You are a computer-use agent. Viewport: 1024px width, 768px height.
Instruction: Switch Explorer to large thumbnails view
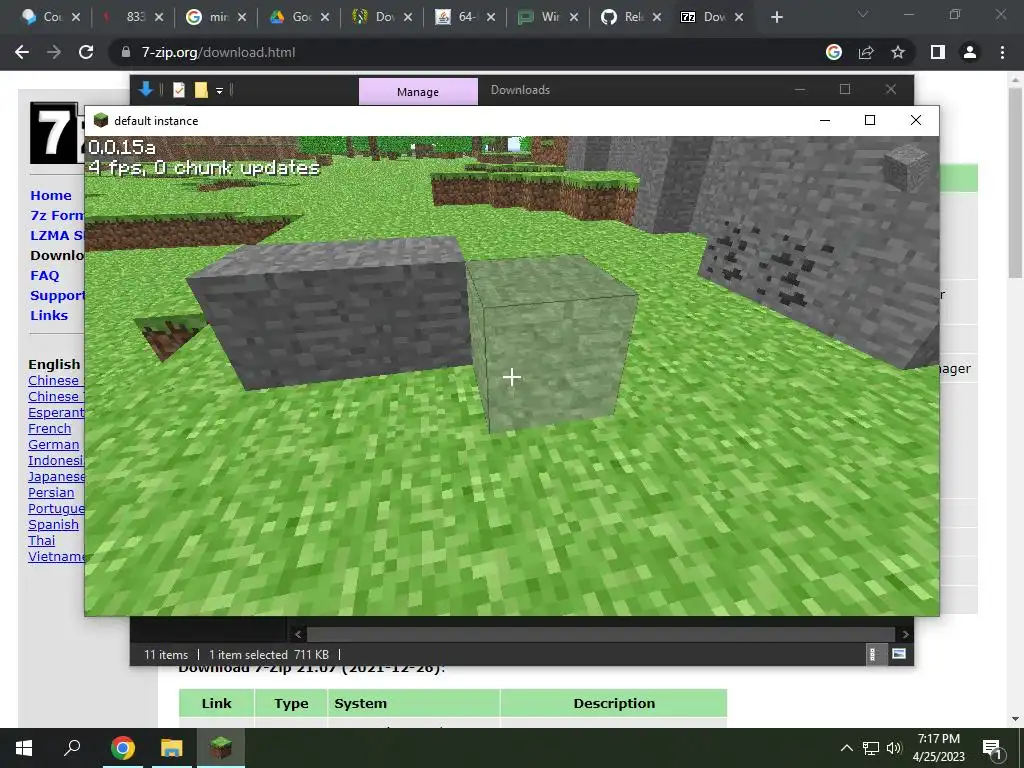point(899,654)
